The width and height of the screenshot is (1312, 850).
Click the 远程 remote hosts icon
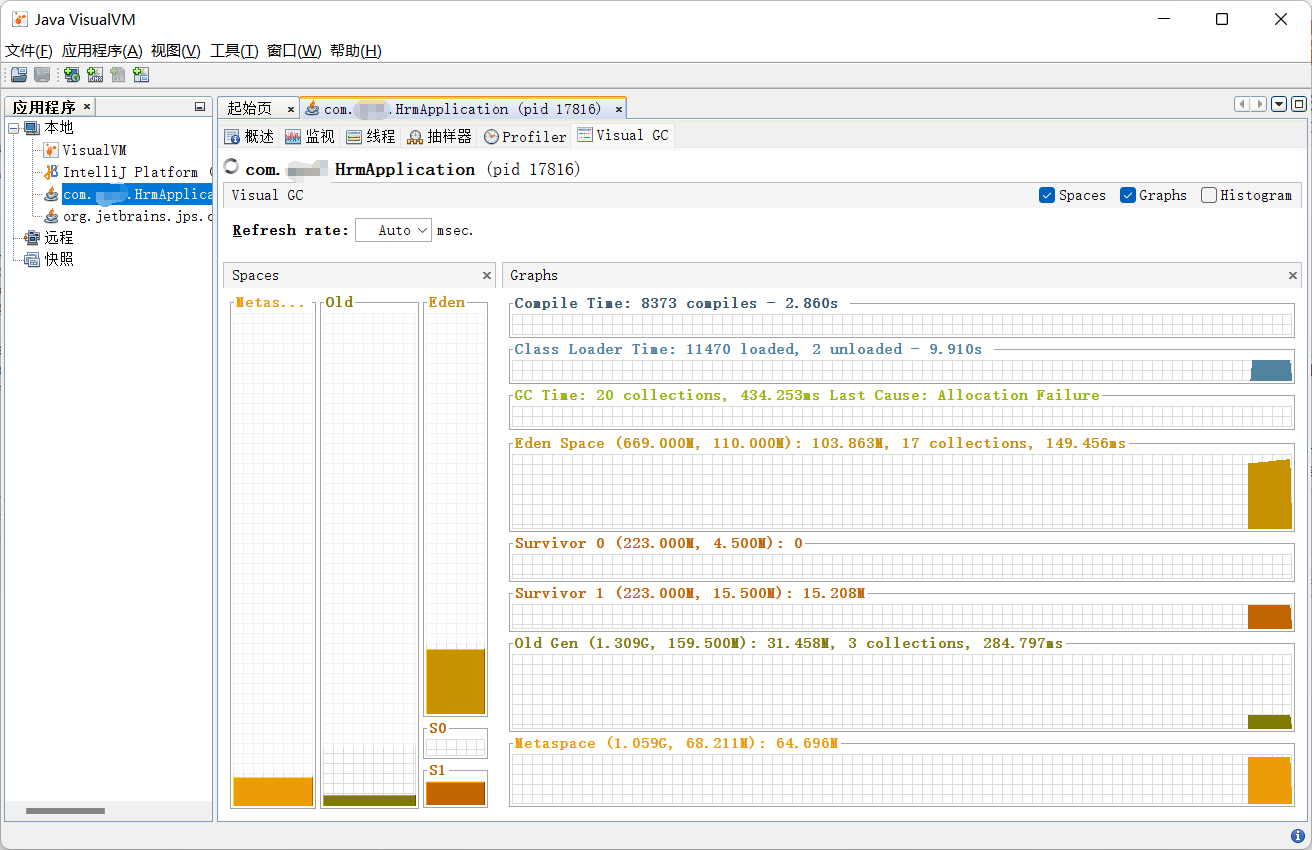click(32, 238)
